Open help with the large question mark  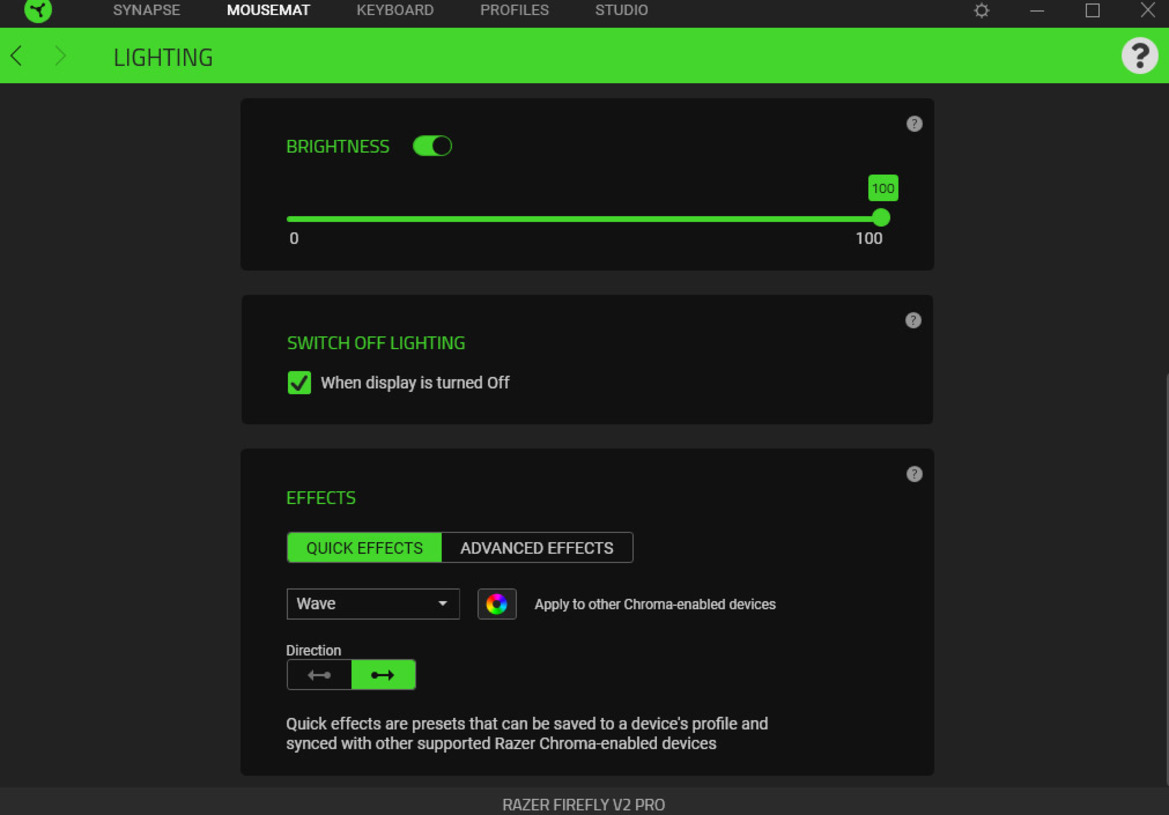(x=1140, y=55)
